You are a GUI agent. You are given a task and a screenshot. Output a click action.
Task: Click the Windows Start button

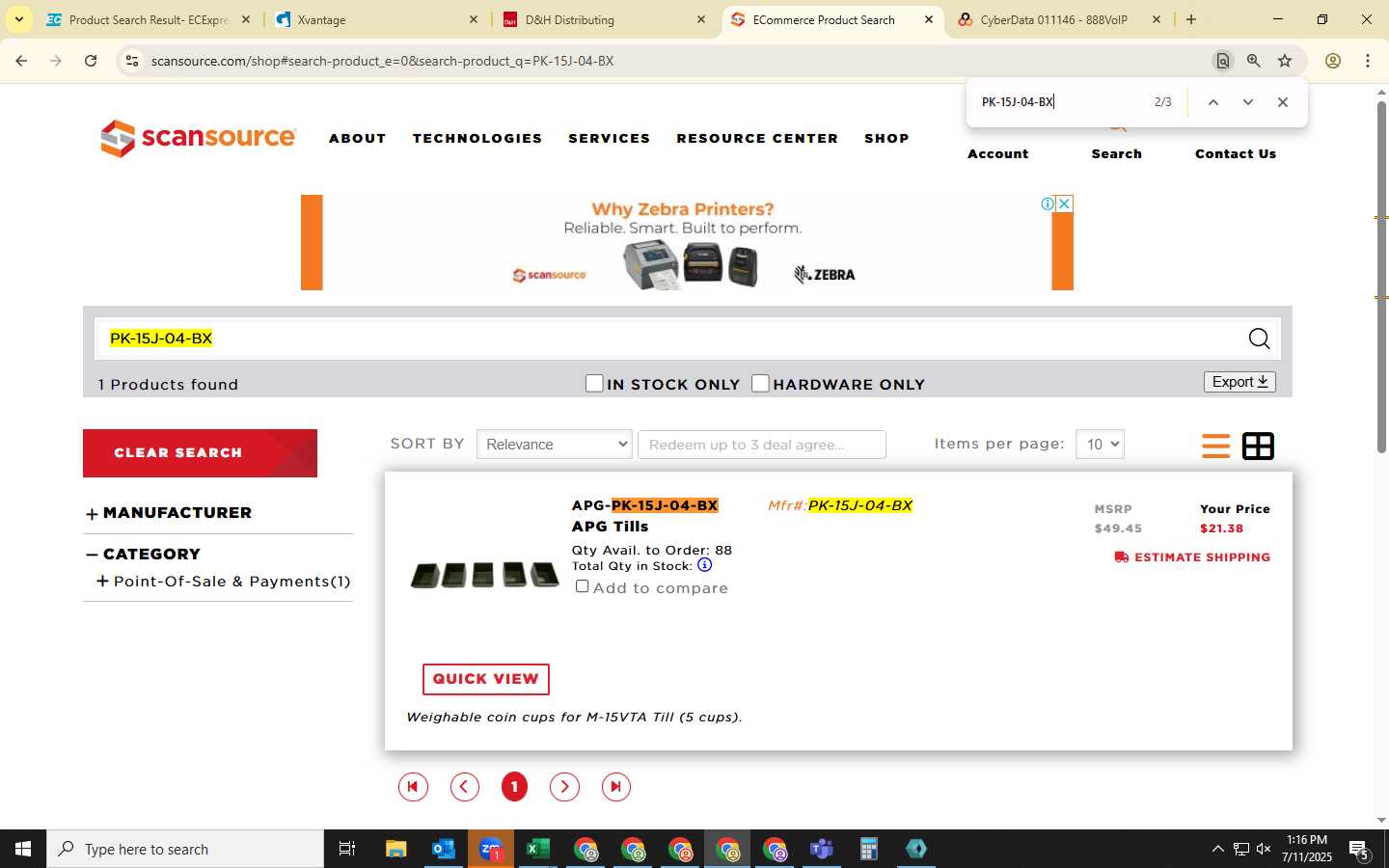(23, 849)
